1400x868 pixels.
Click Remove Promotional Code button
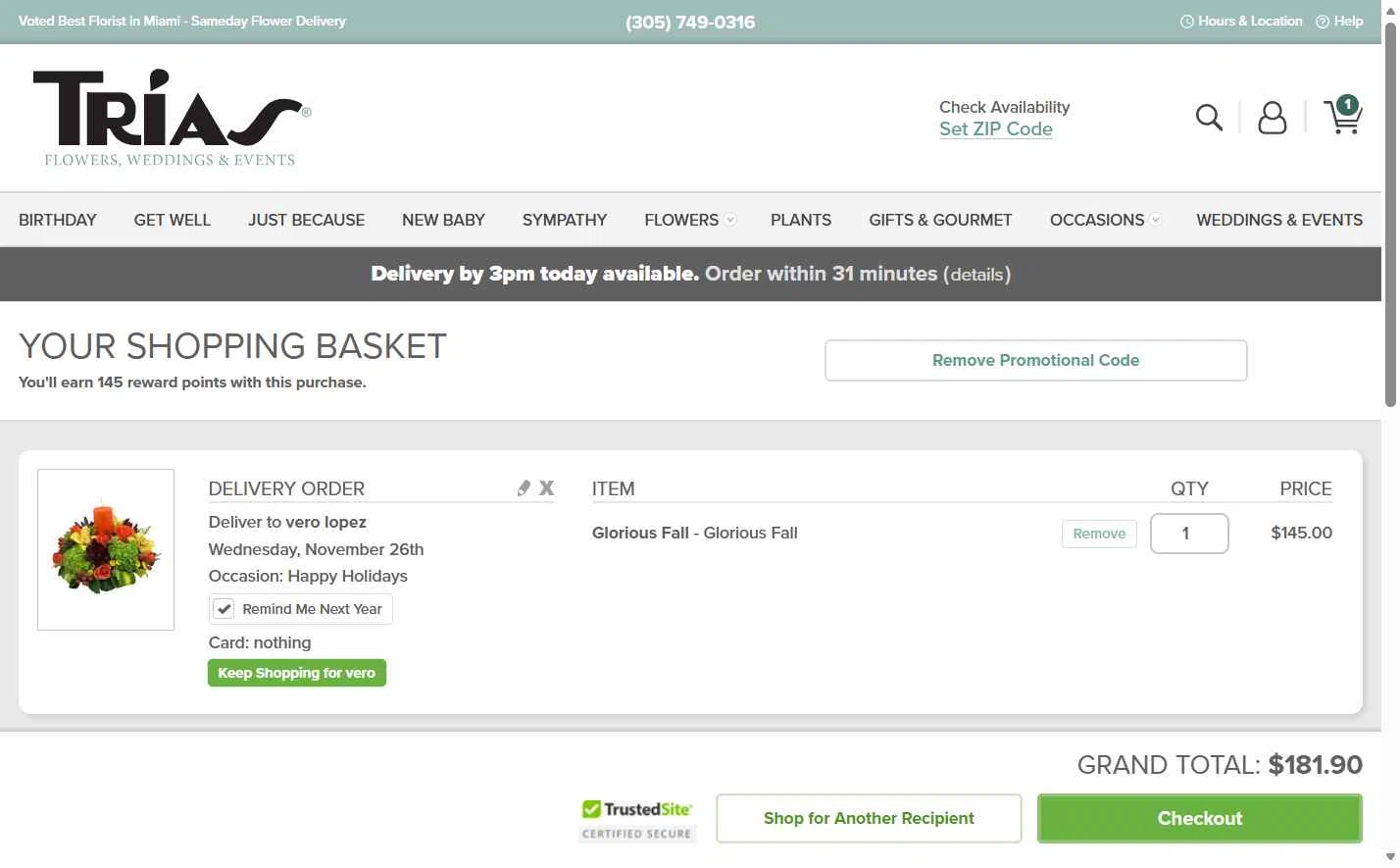[x=1036, y=360]
